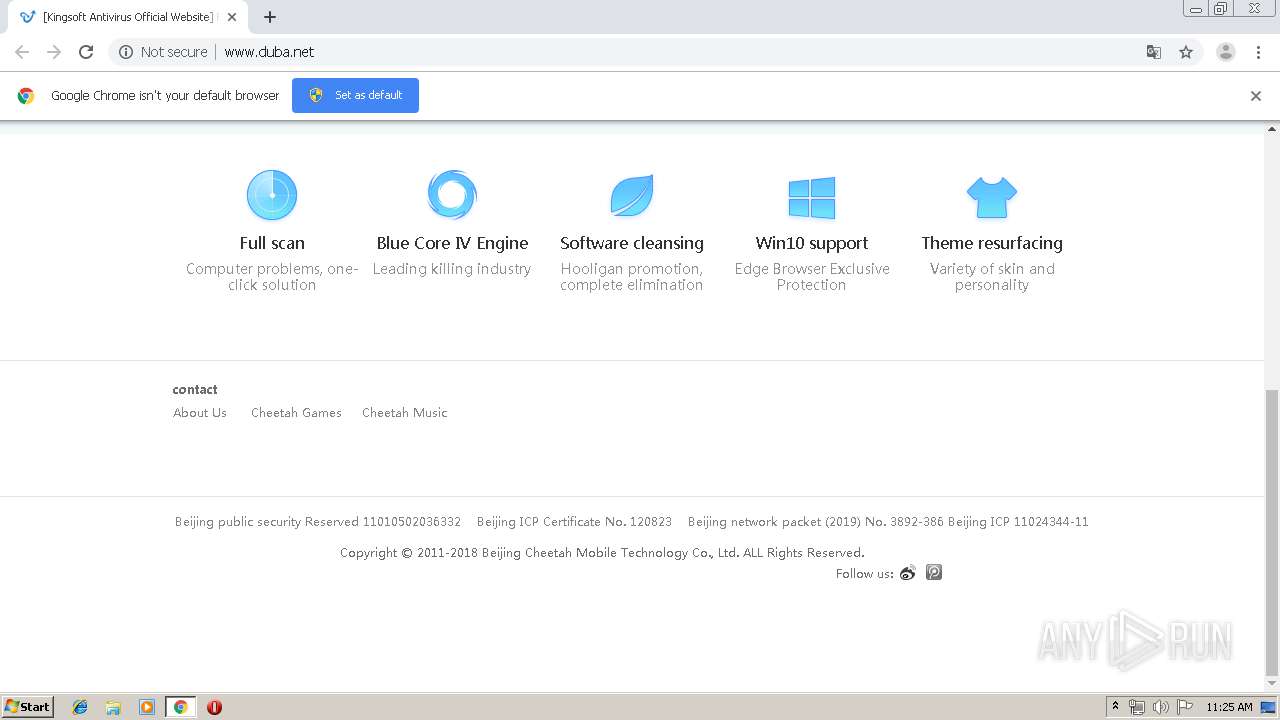Click the Win10 support Windows logo icon
Screen dimensions: 1280x720
point(811,198)
